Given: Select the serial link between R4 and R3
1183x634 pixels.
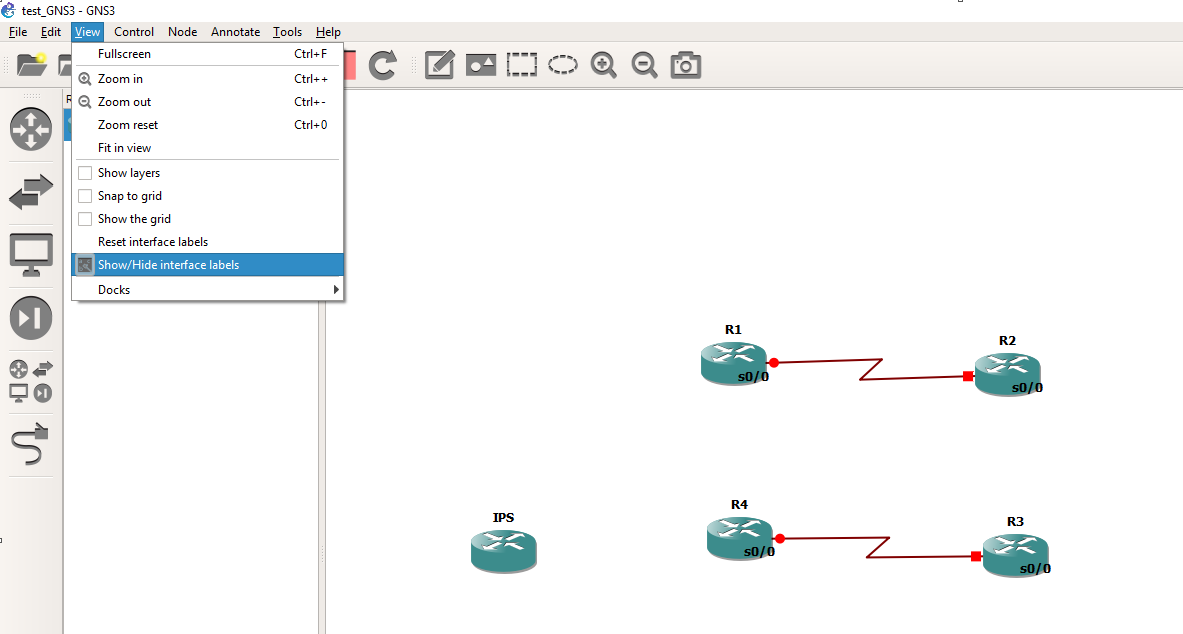Looking at the screenshot, I should tap(878, 548).
